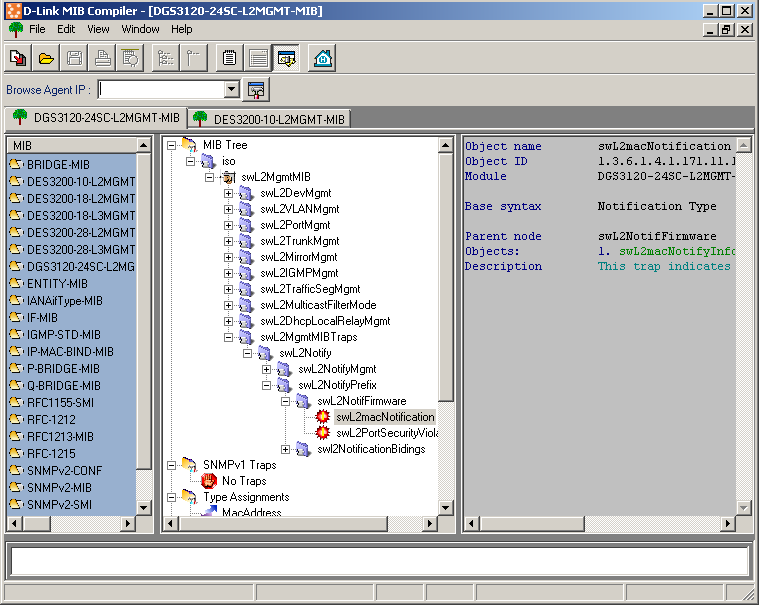Click IF-MIB folder icon in MIB list
This screenshot has height=605, width=759.
16,318
